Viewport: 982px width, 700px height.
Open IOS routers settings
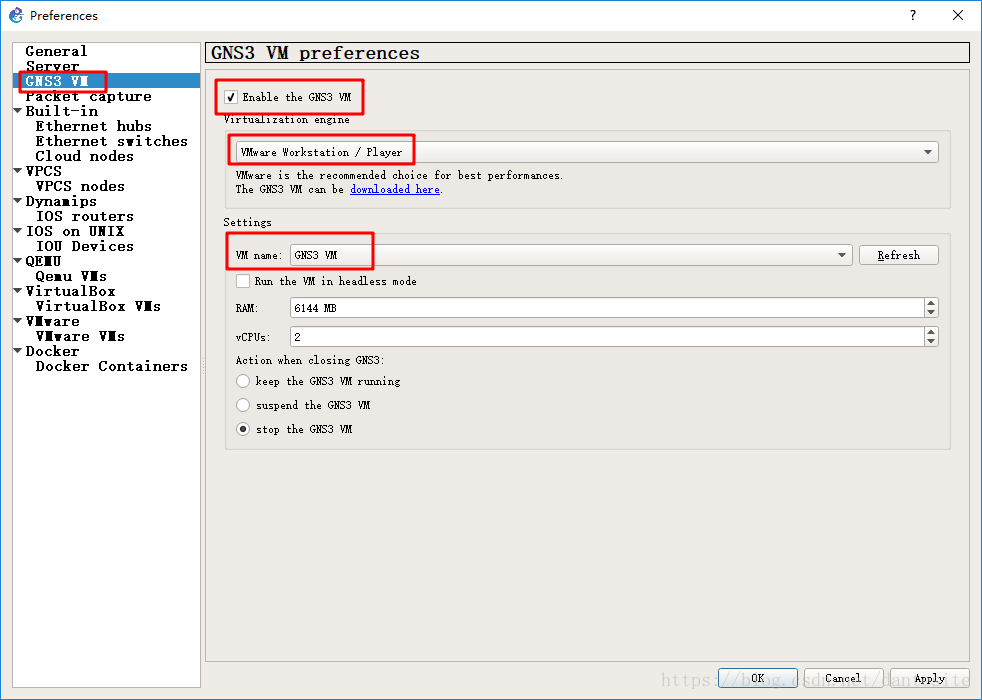coord(85,217)
